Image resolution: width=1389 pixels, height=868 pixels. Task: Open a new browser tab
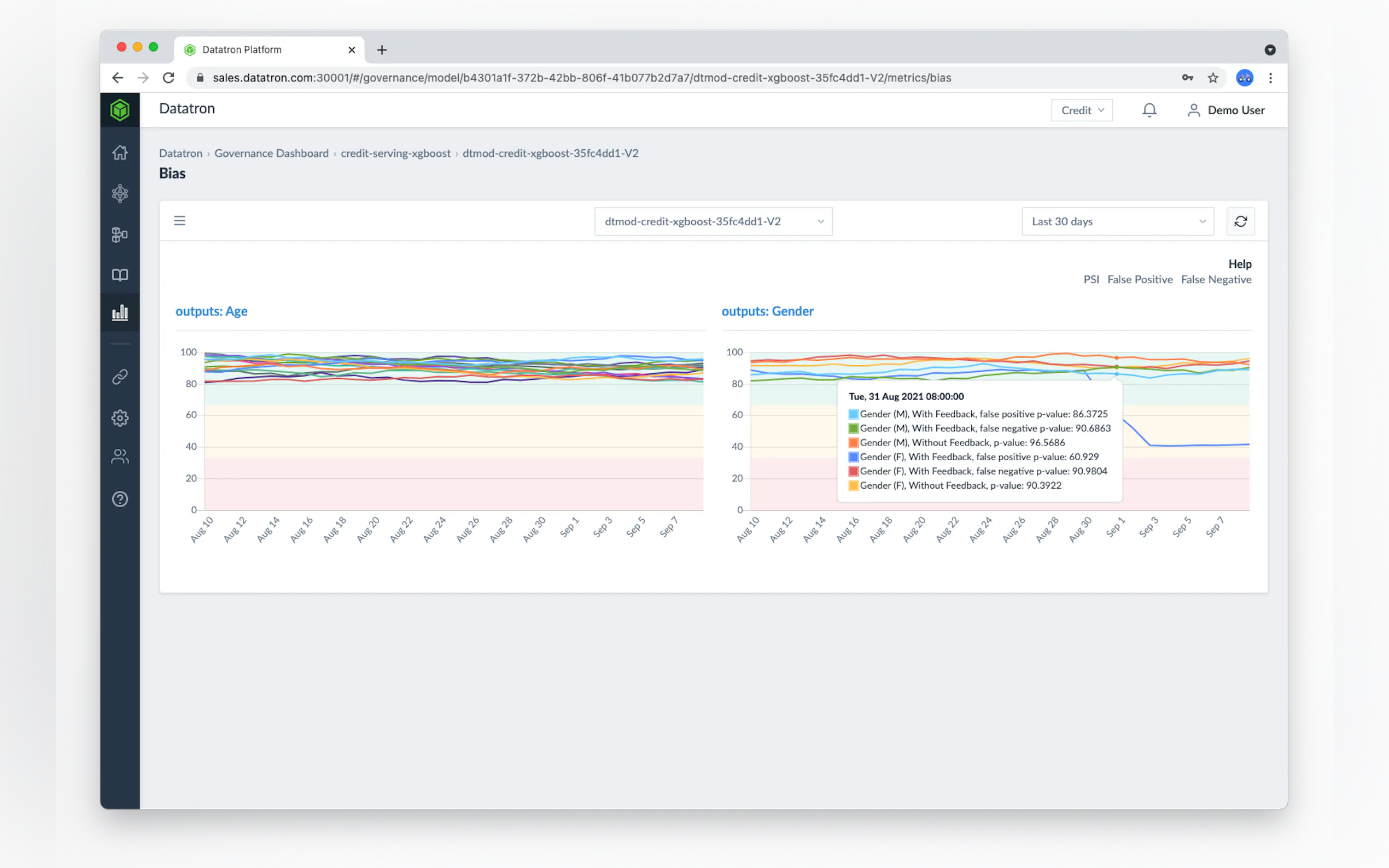382,50
